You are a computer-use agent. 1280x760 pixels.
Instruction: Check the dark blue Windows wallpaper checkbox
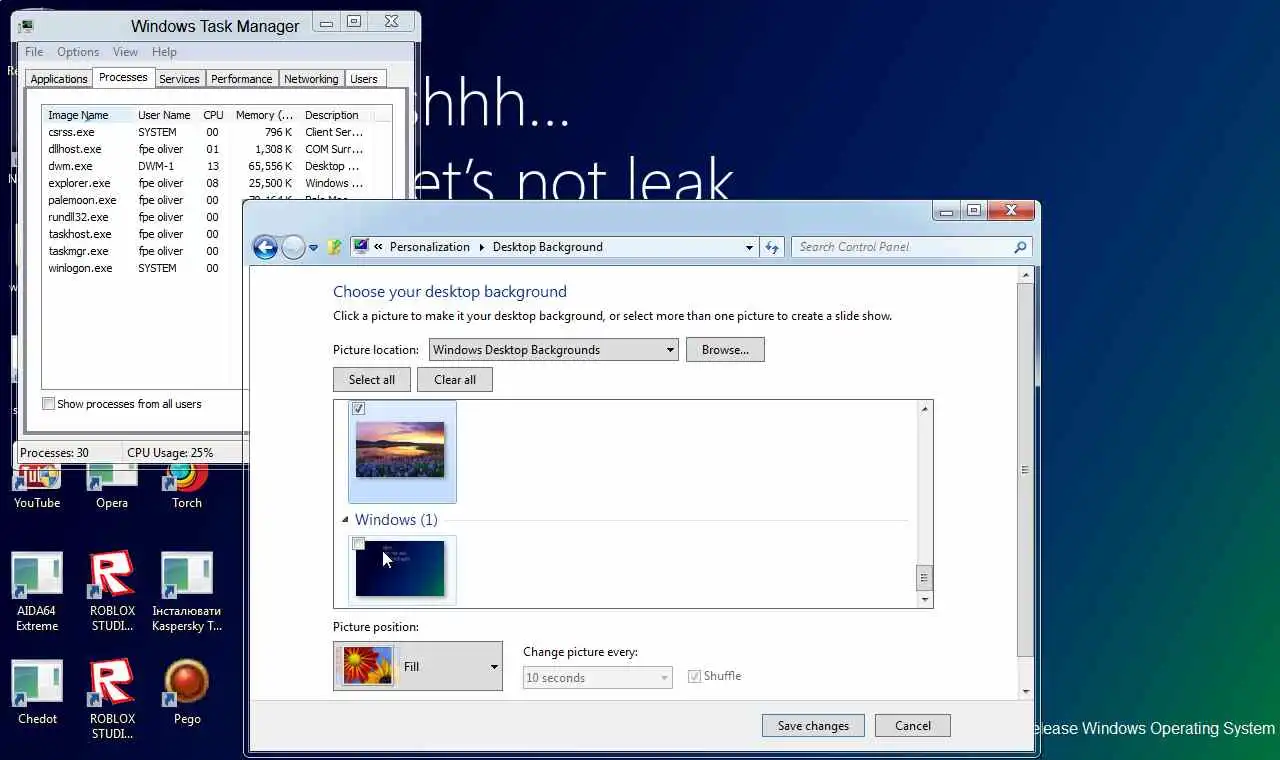click(358, 544)
